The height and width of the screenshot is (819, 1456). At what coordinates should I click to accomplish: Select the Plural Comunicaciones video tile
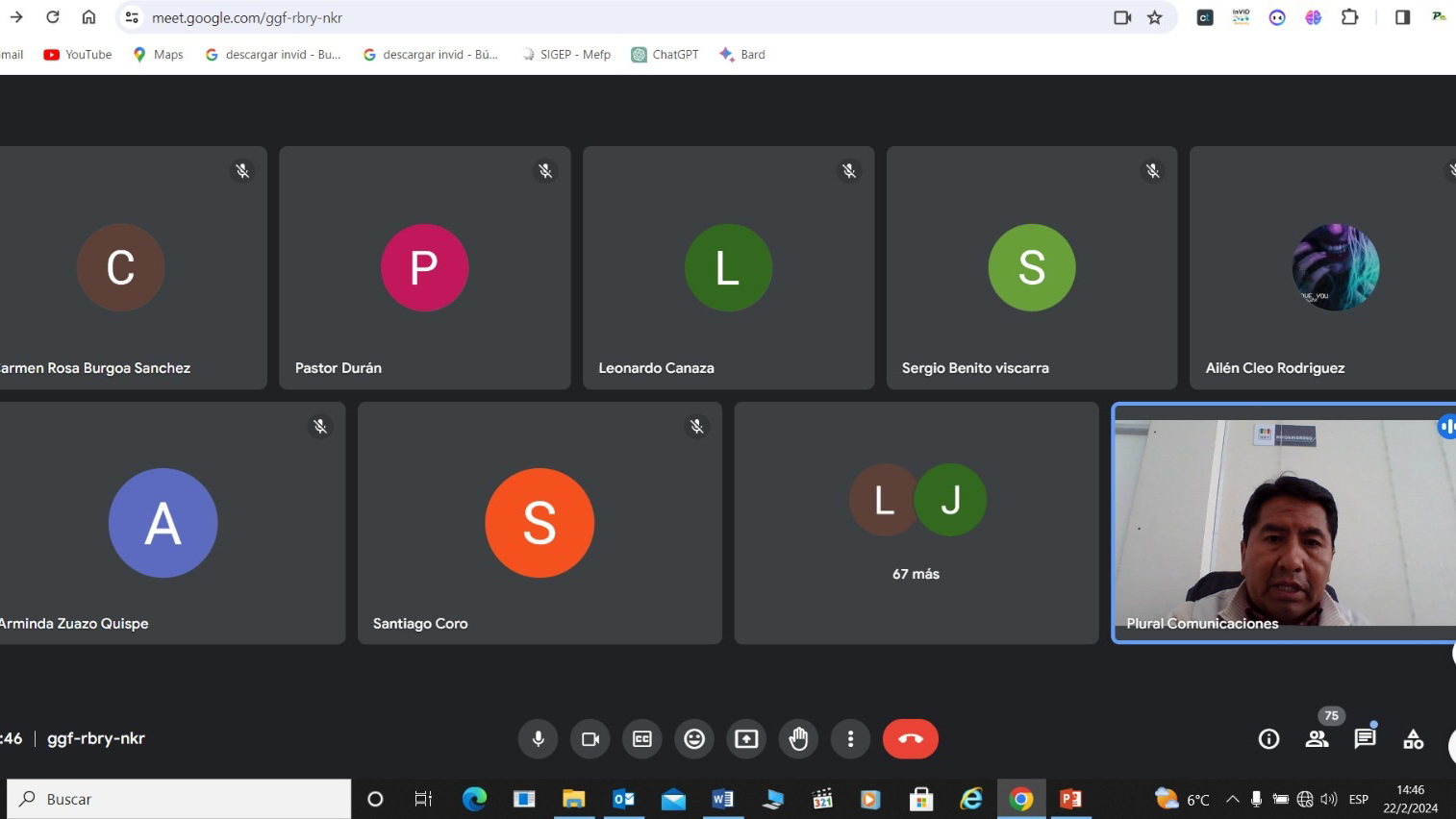(1284, 523)
